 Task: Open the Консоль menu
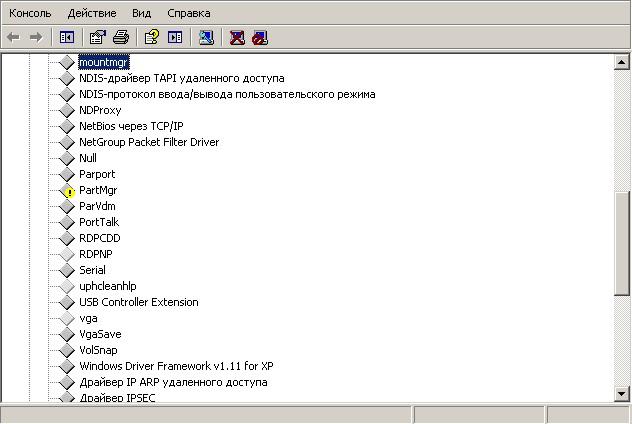click(x=30, y=13)
